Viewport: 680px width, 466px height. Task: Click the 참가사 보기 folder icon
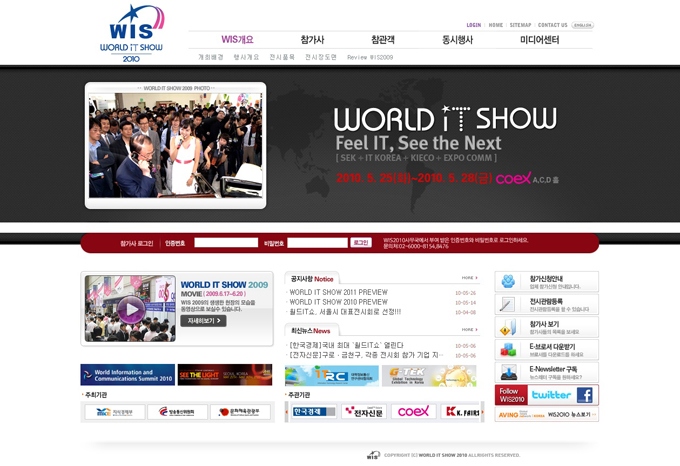click(508, 327)
